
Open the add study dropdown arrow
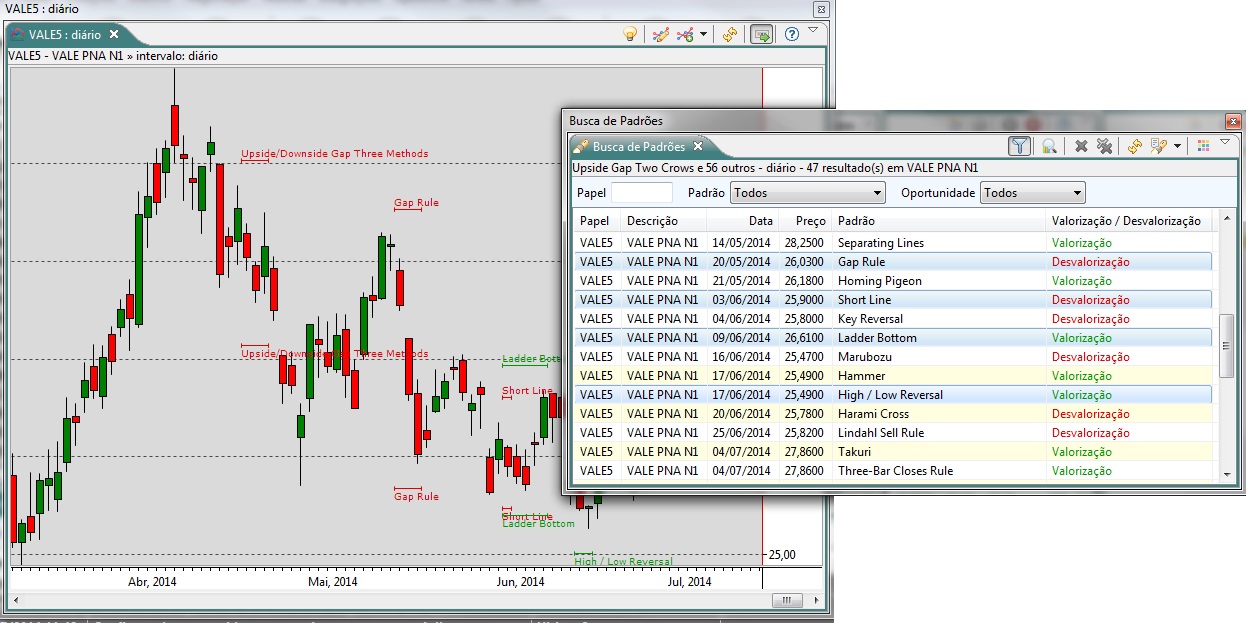click(x=703, y=34)
